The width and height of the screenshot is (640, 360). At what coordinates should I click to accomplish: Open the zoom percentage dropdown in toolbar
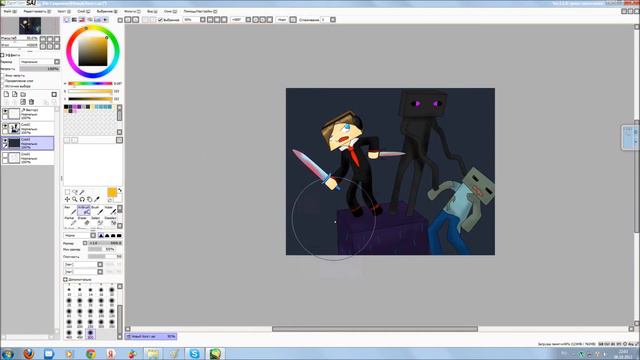point(202,20)
